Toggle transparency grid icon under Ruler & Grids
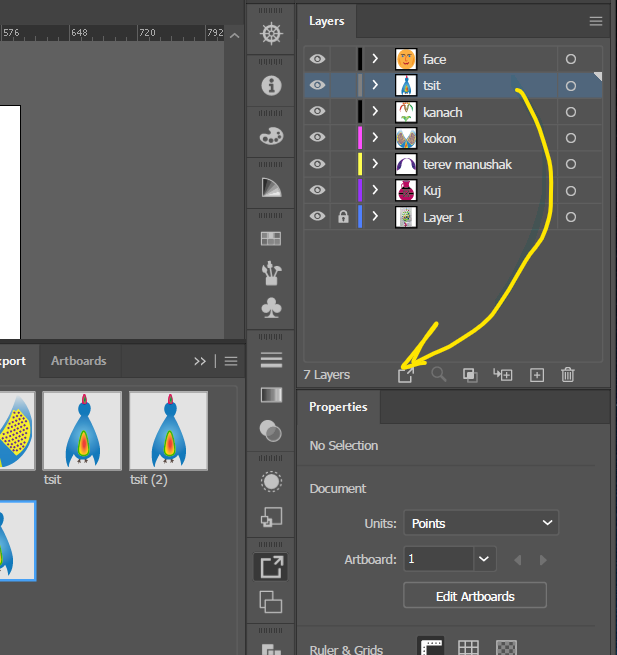This screenshot has height=655, width=617. [x=506, y=648]
